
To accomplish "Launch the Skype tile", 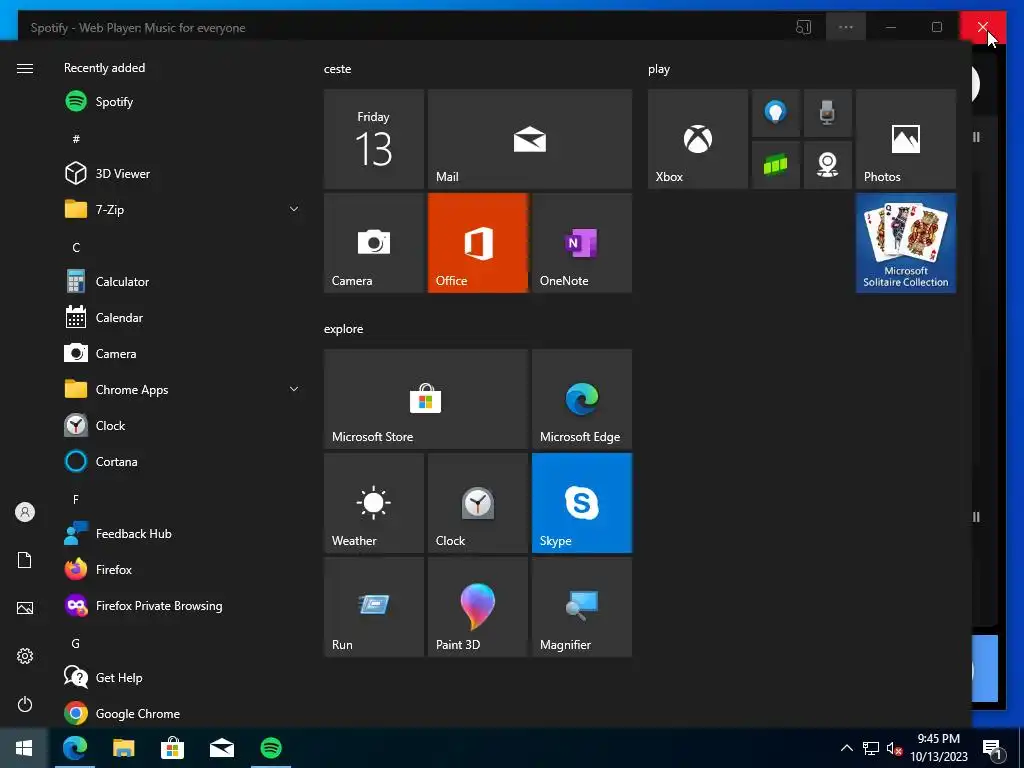I will 582,503.
